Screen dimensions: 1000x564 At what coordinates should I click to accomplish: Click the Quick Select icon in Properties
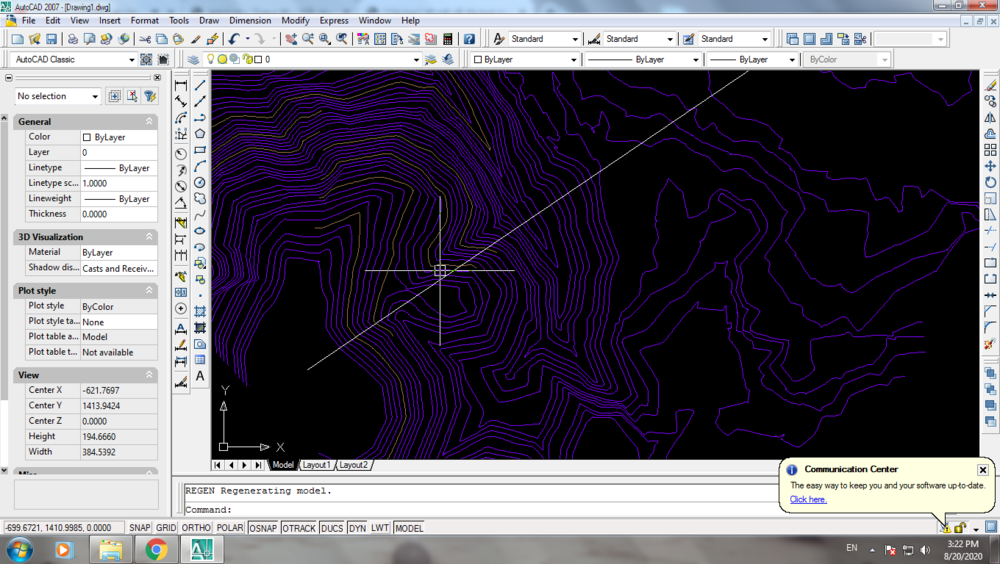pos(149,97)
